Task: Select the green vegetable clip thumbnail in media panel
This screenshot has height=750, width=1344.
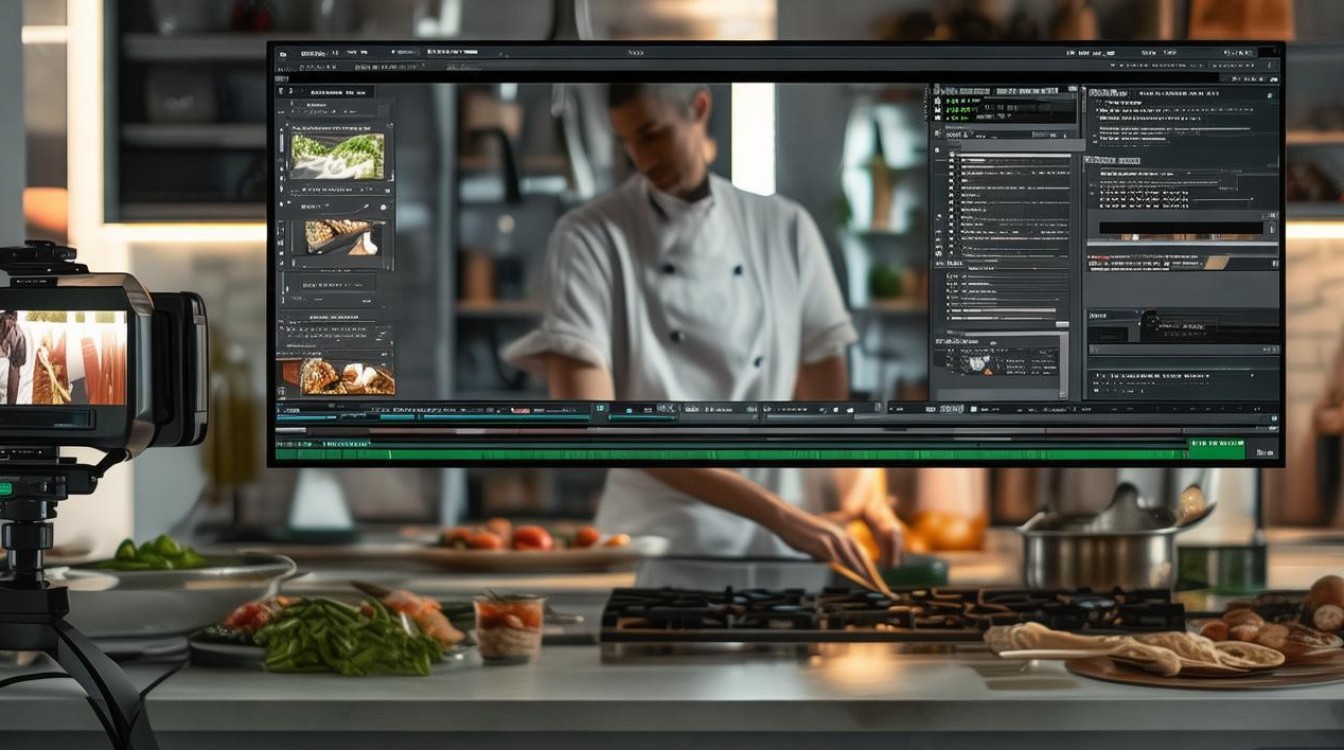Action: coord(337,155)
